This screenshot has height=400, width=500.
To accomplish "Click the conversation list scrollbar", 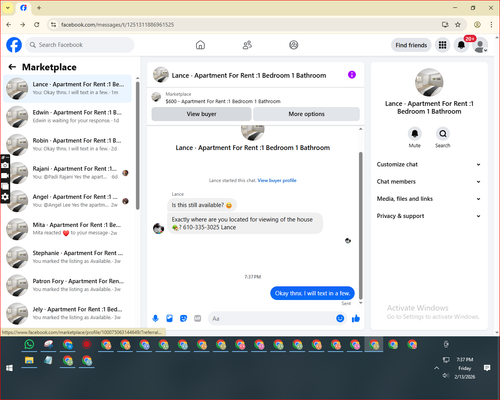I will (x=137, y=146).
